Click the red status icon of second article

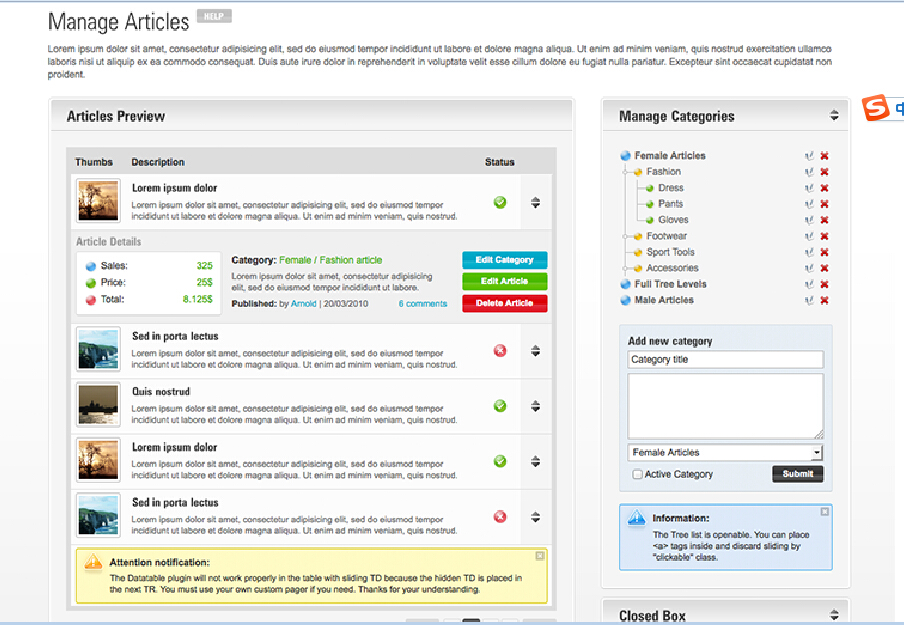(x=500, y=350)
